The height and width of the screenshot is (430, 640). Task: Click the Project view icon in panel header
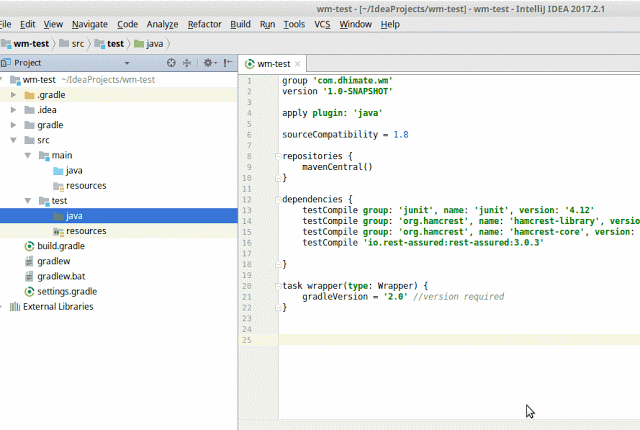[x=6, y=63]
